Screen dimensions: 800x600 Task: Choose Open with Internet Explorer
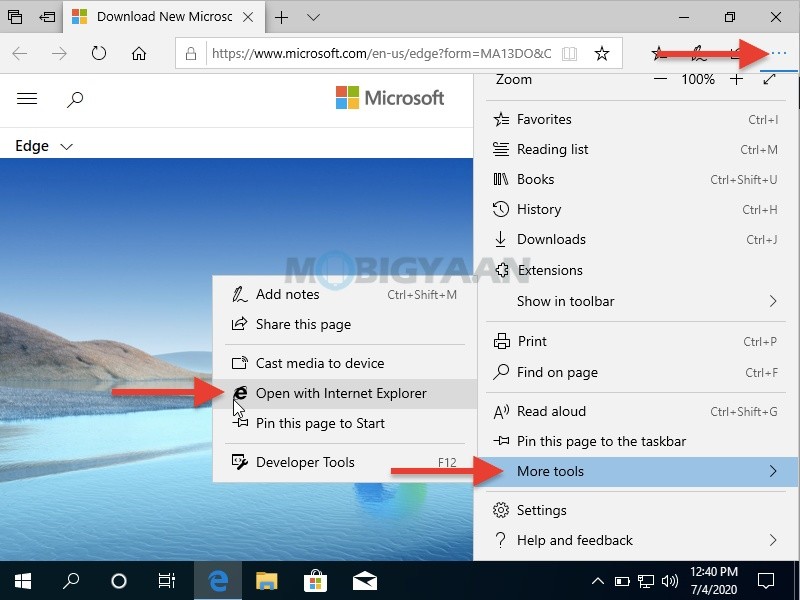tap(345, 393)
